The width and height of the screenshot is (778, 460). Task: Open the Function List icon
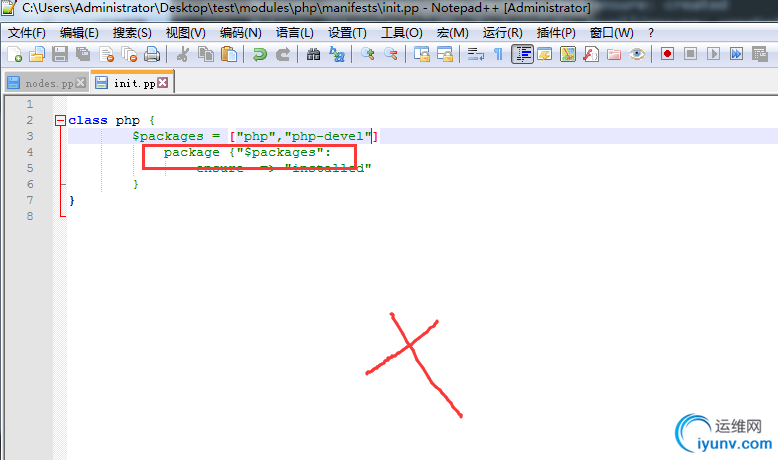(590, 54)
